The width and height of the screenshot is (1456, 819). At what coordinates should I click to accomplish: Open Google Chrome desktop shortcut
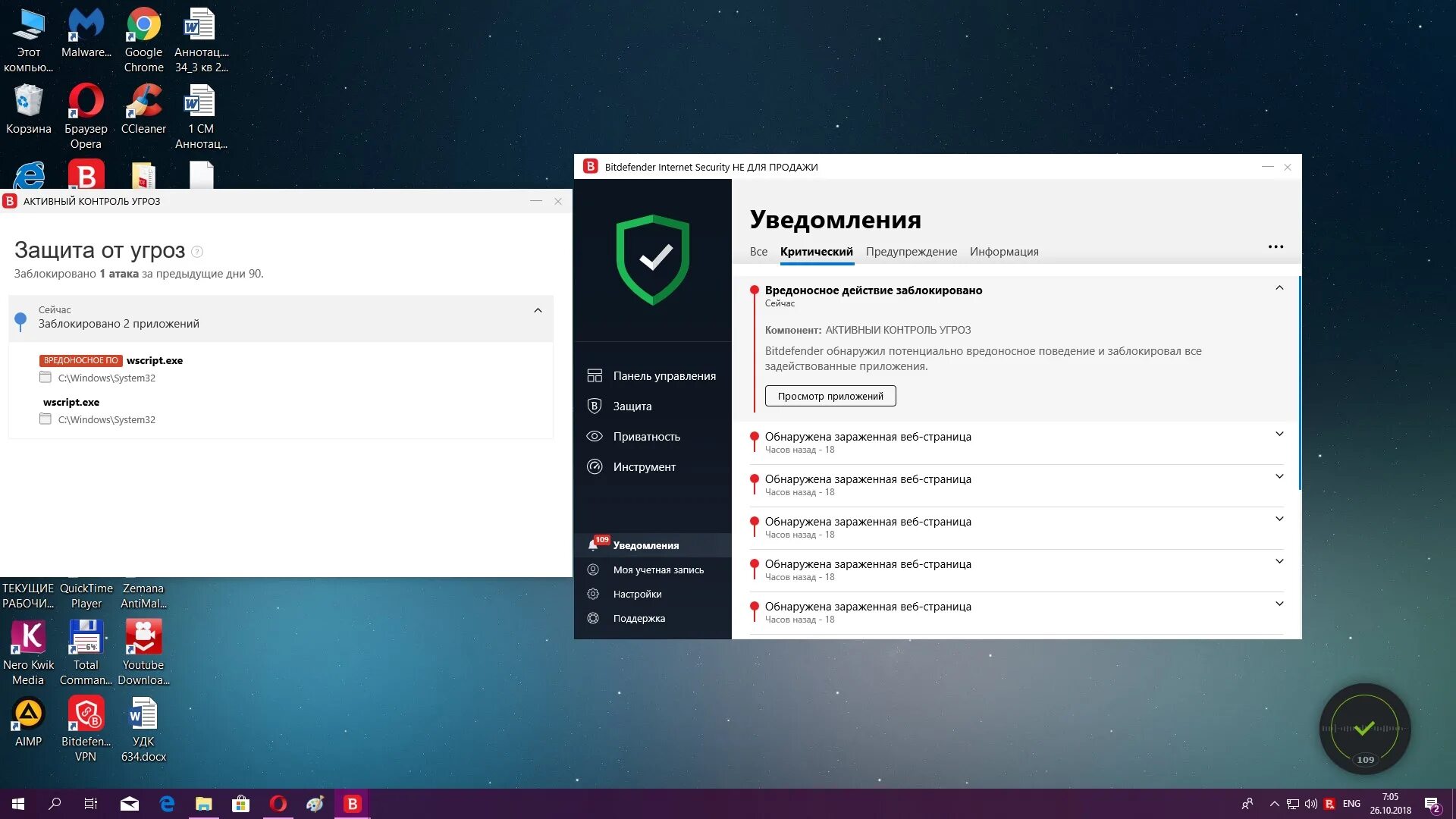143,40
